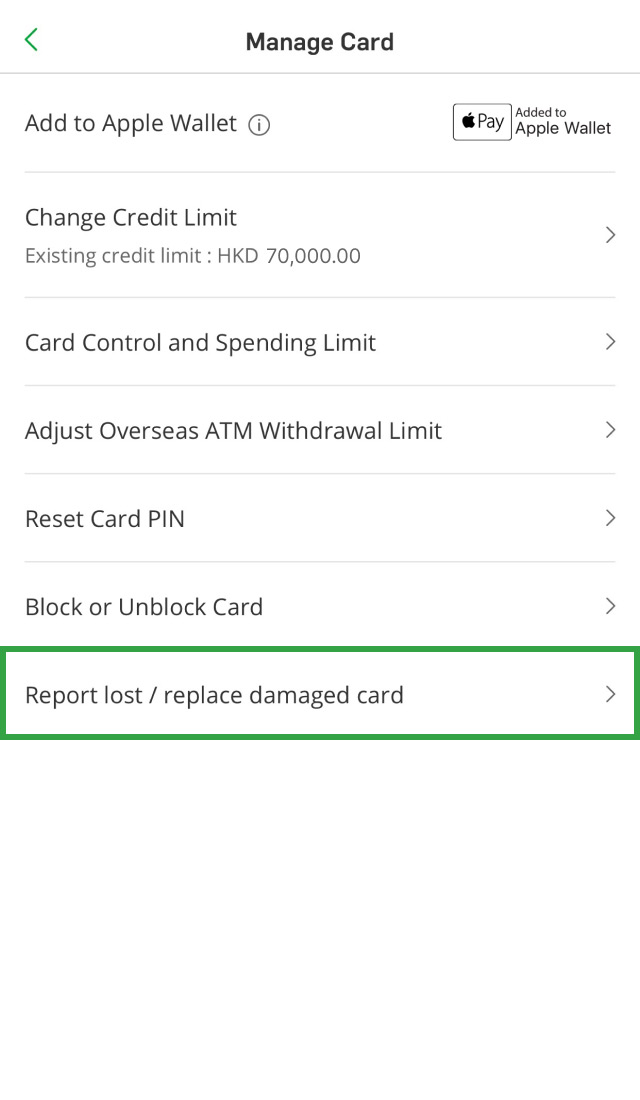Click the Manage Card page title

pyautogui.click(x=320, y=42)
